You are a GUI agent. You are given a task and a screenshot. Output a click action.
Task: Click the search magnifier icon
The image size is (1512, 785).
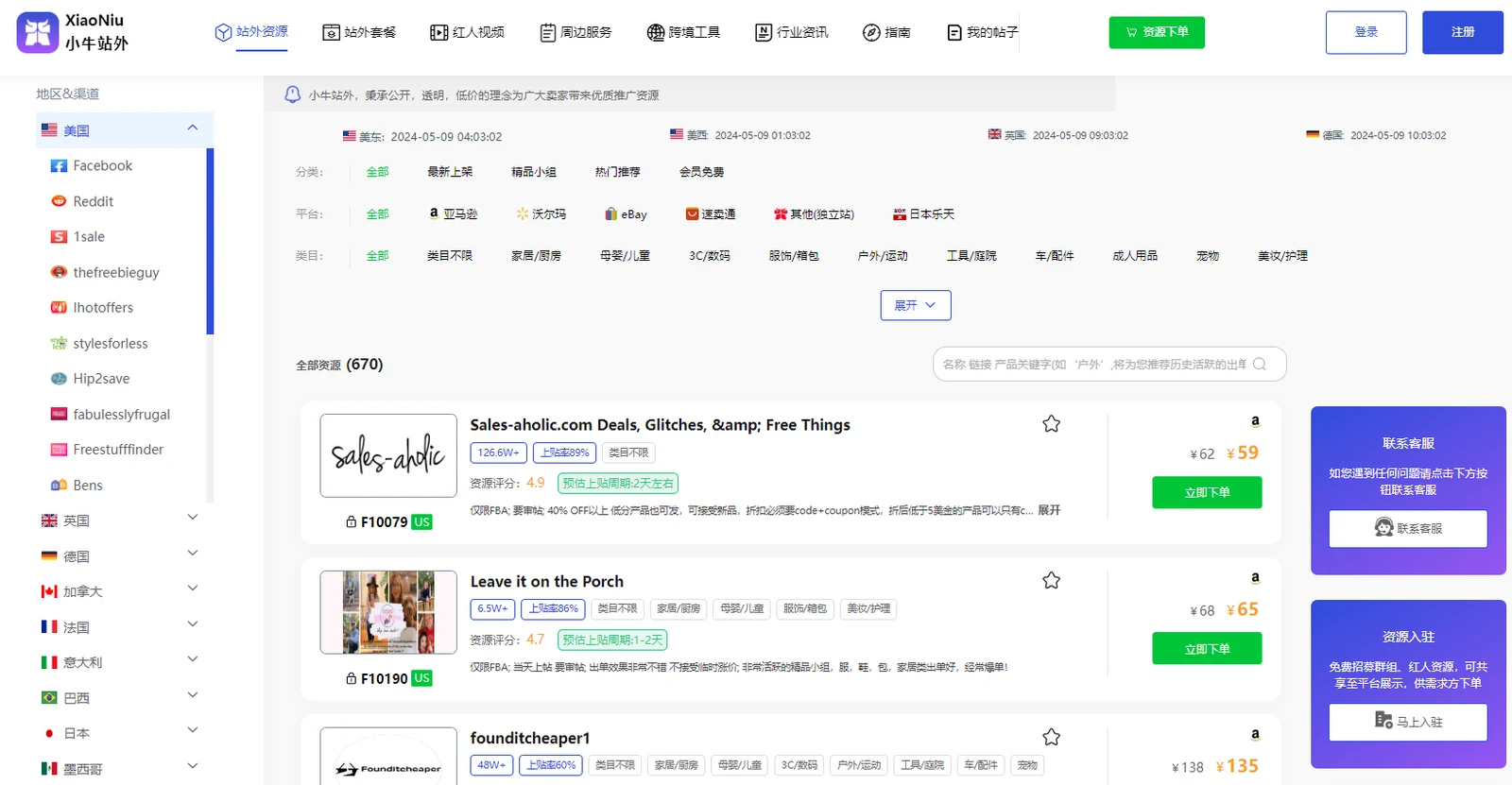(1260, 365)
